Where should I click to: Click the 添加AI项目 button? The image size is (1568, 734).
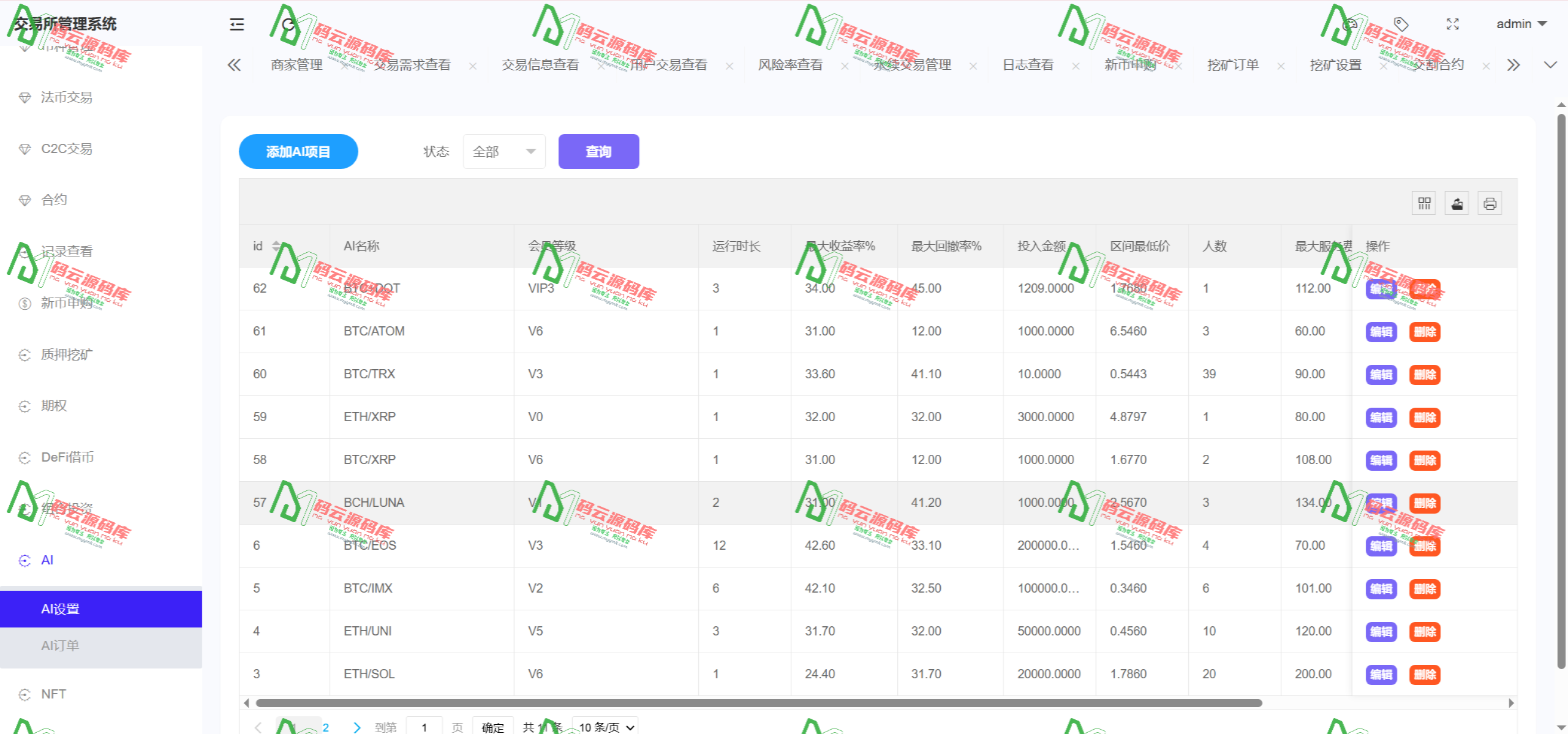pos(298,151)
